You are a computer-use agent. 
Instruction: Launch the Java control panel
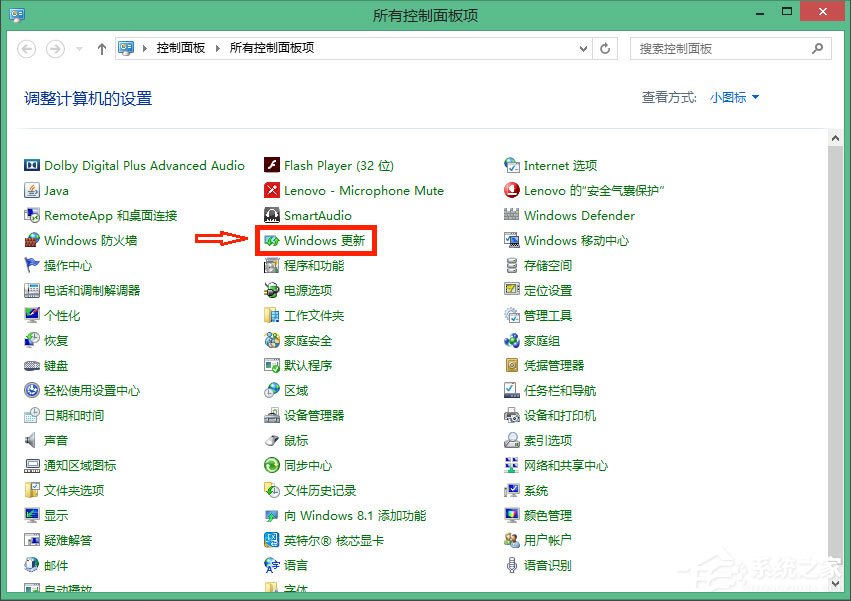[56, 190]
